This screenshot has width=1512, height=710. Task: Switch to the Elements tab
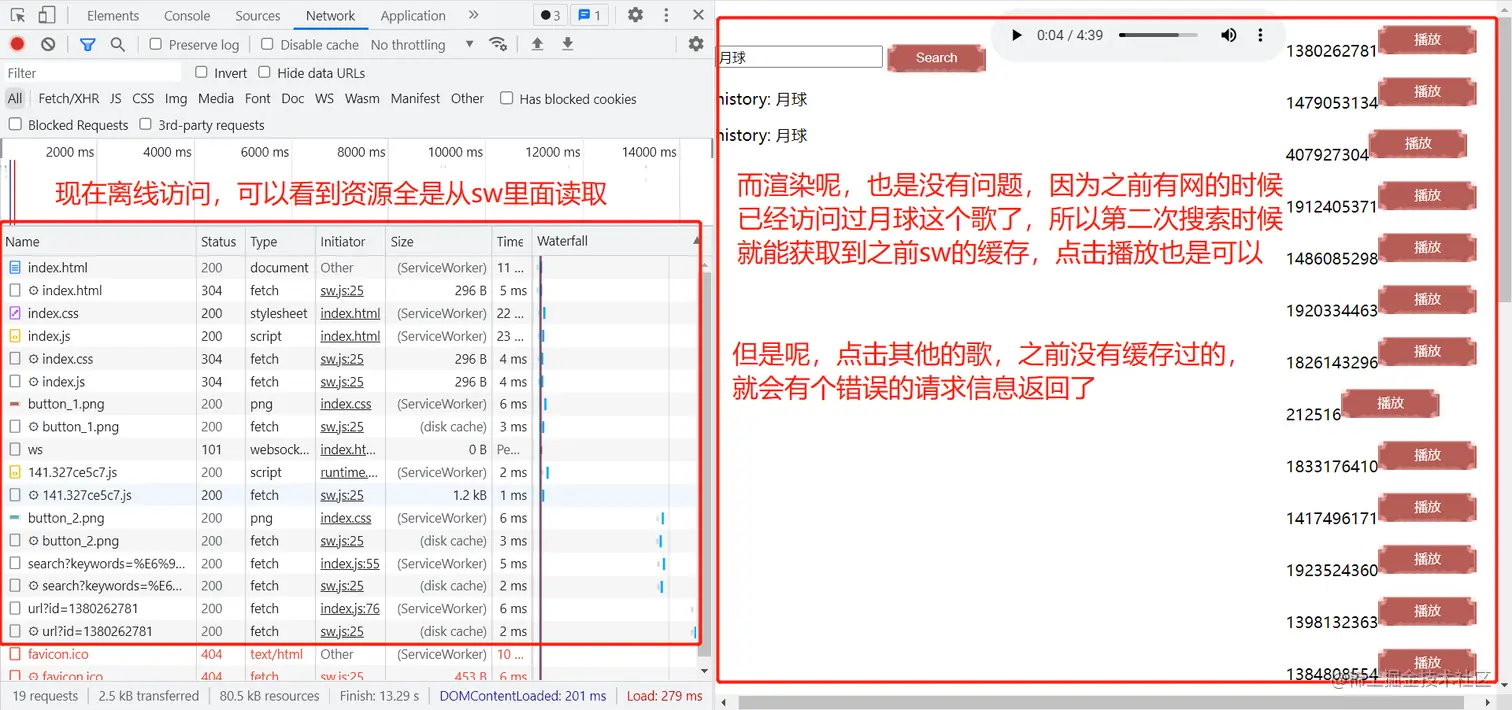click(113, 15)
